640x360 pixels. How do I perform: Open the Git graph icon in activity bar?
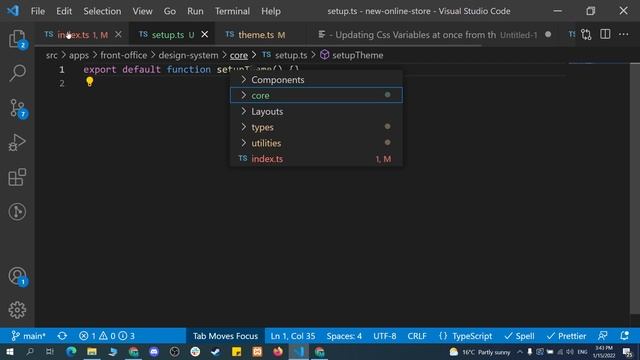[x=17, y=212]
